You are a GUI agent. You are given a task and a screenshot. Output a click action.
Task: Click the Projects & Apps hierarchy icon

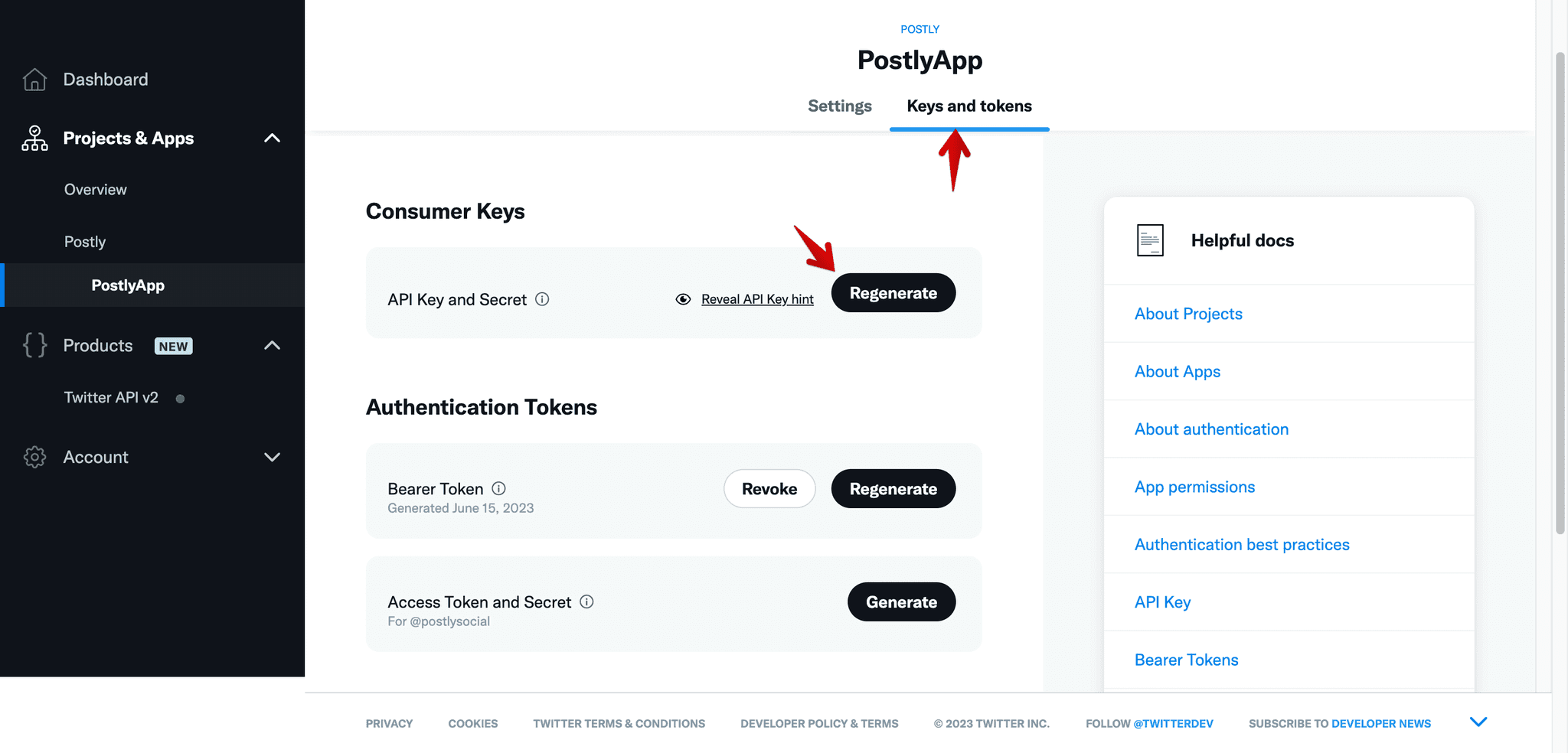tap(34, 139)
